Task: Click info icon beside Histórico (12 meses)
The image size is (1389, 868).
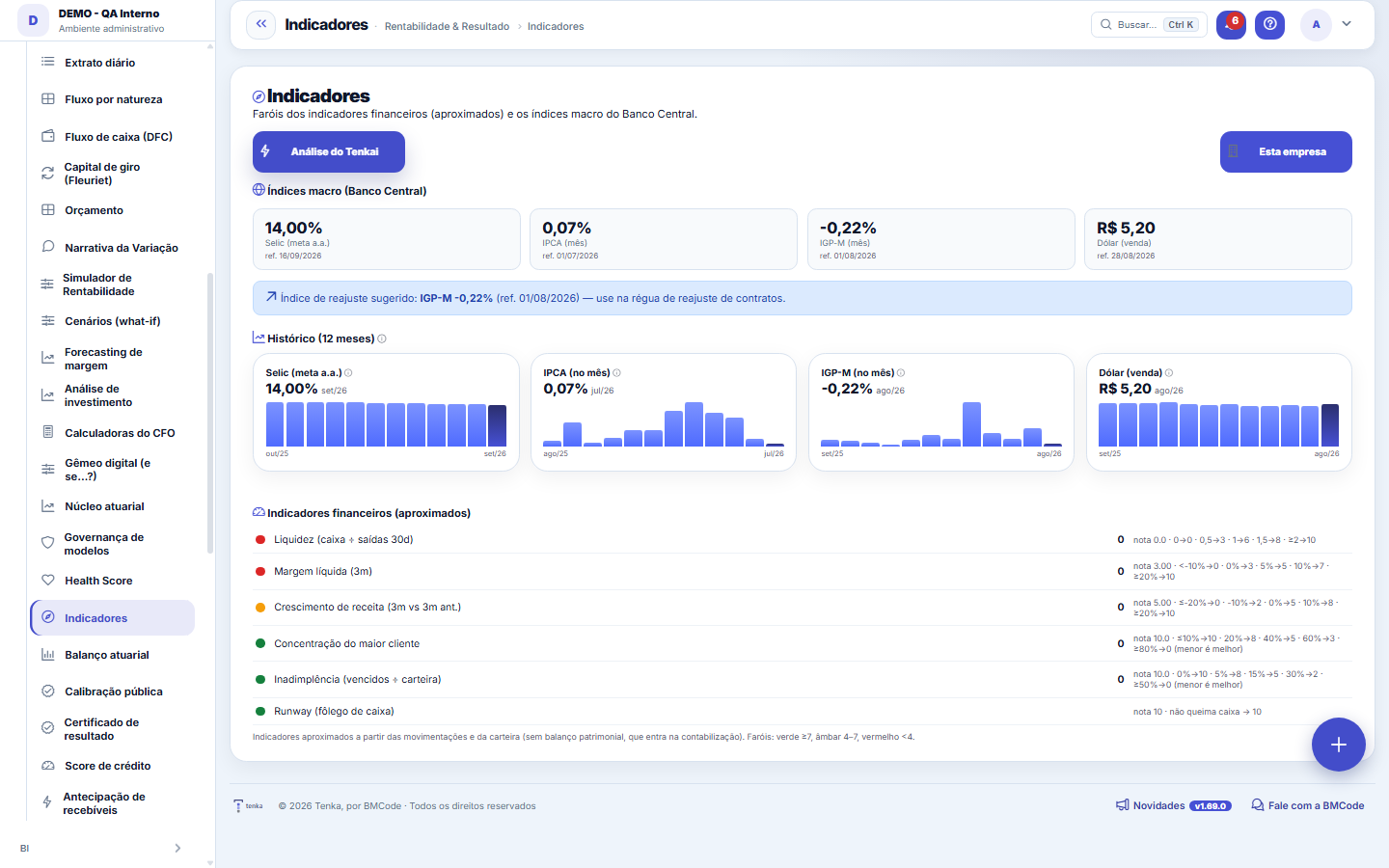Action: point(382,339)
